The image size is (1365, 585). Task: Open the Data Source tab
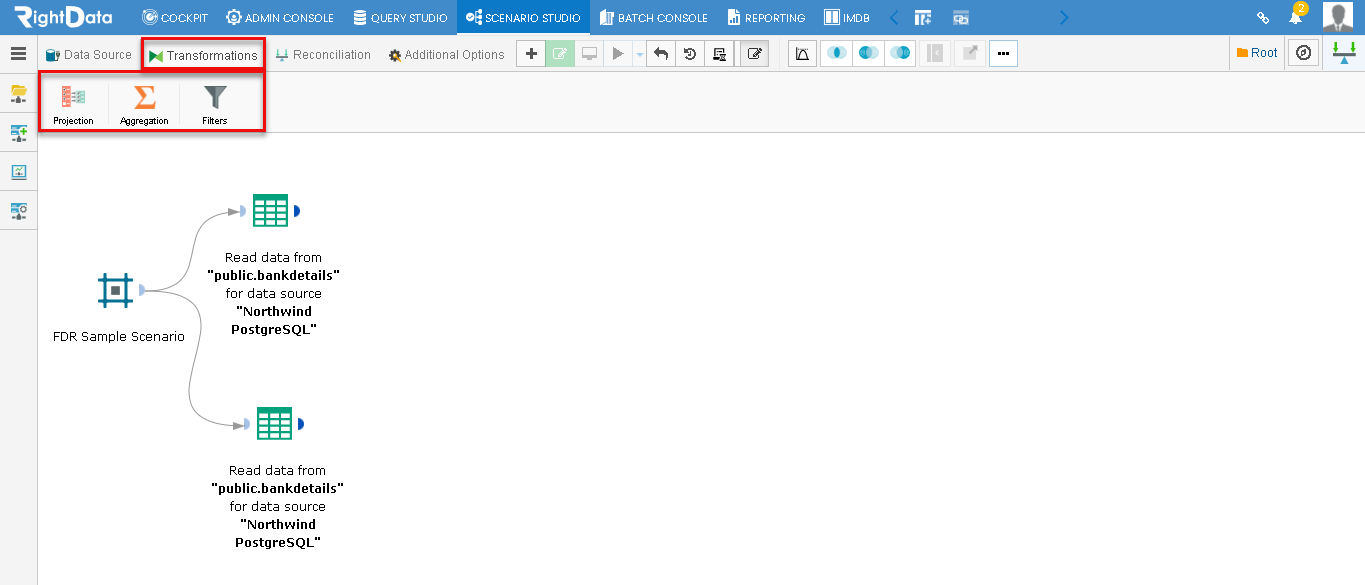(88, 55)
